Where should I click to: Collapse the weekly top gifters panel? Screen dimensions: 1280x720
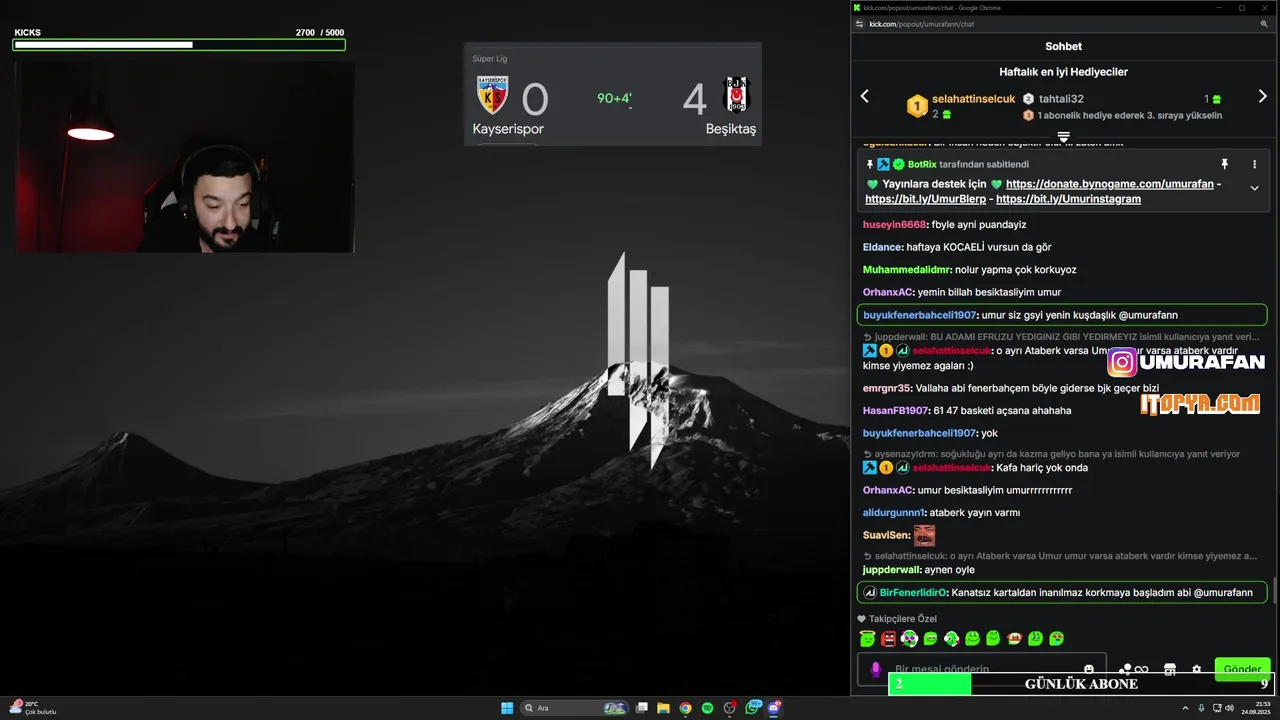(1063, 136)
